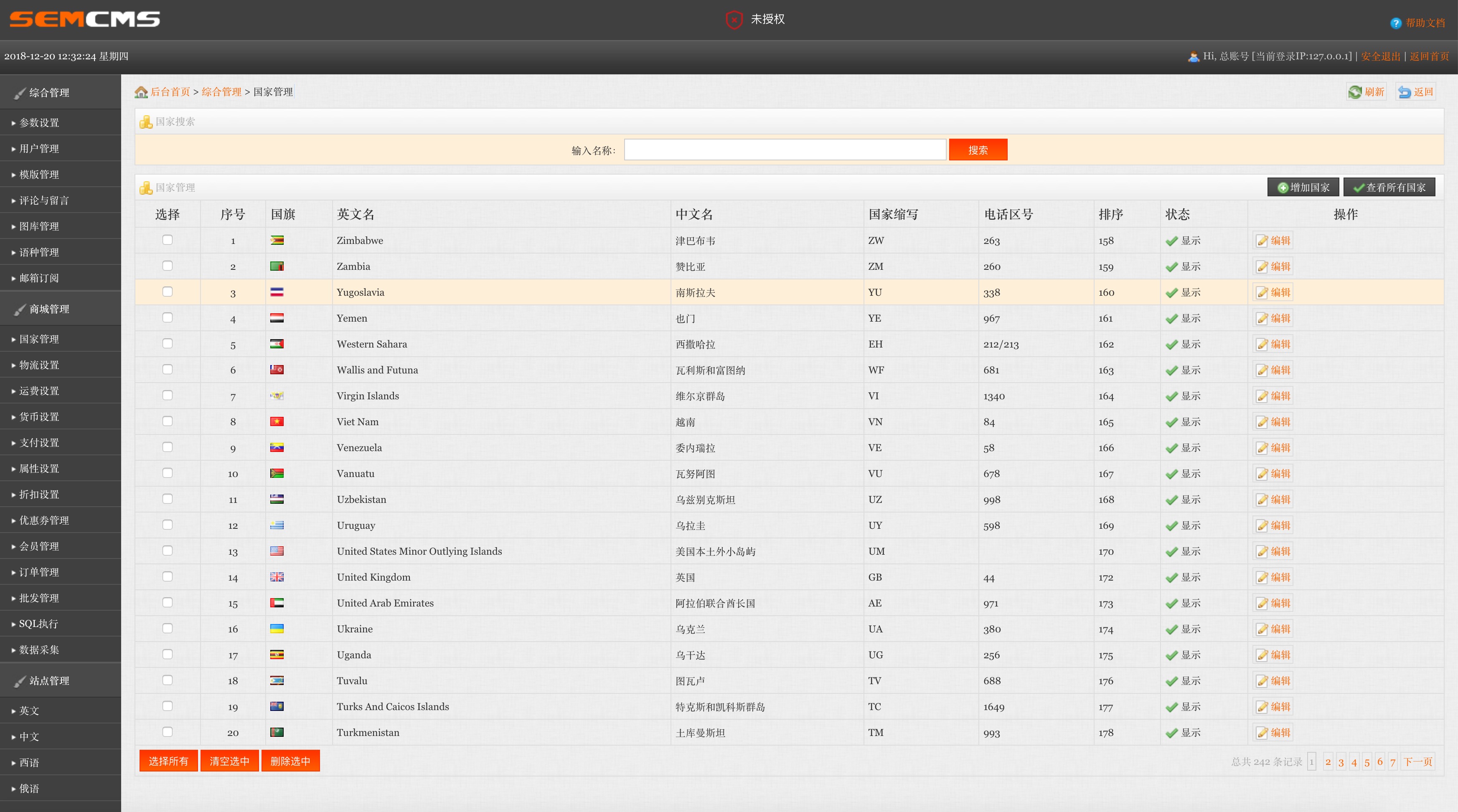Go to page 5 of records
1458x812 pixels.
pos(1367,761)
